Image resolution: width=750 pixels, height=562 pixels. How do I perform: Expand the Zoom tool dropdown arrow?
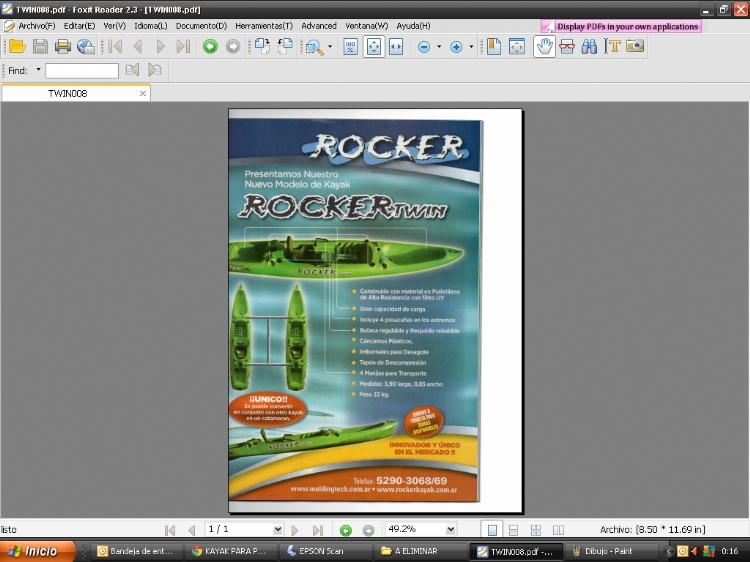tap(330, 47)
